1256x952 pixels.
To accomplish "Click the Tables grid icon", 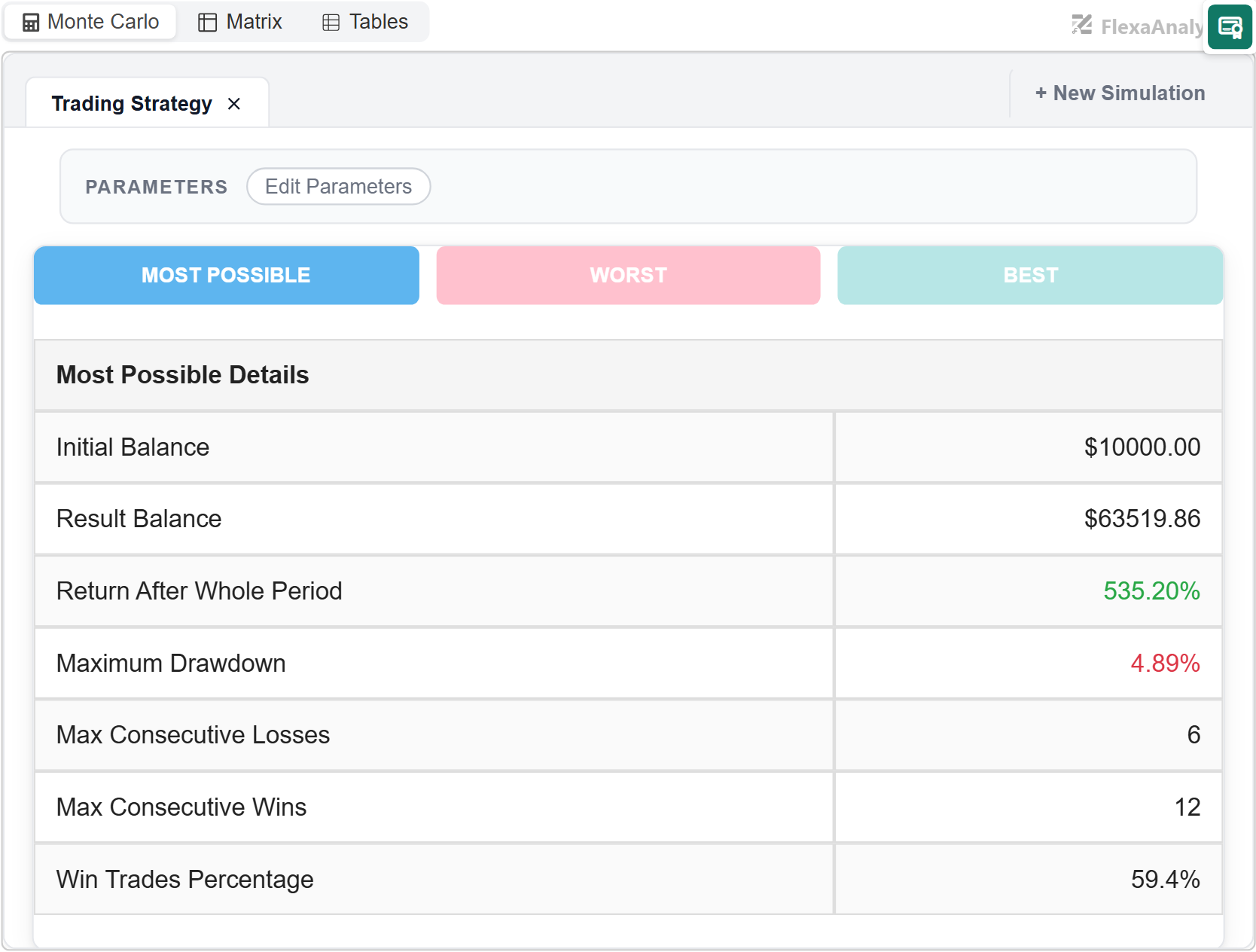I will [331, 23].
